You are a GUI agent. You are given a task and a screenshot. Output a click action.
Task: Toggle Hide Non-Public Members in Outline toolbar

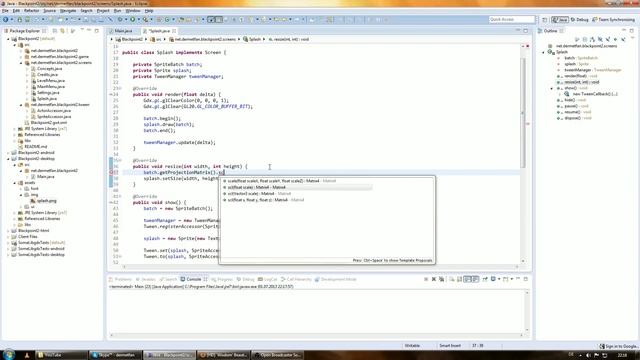pyautogui.click(x=616, y=39)
